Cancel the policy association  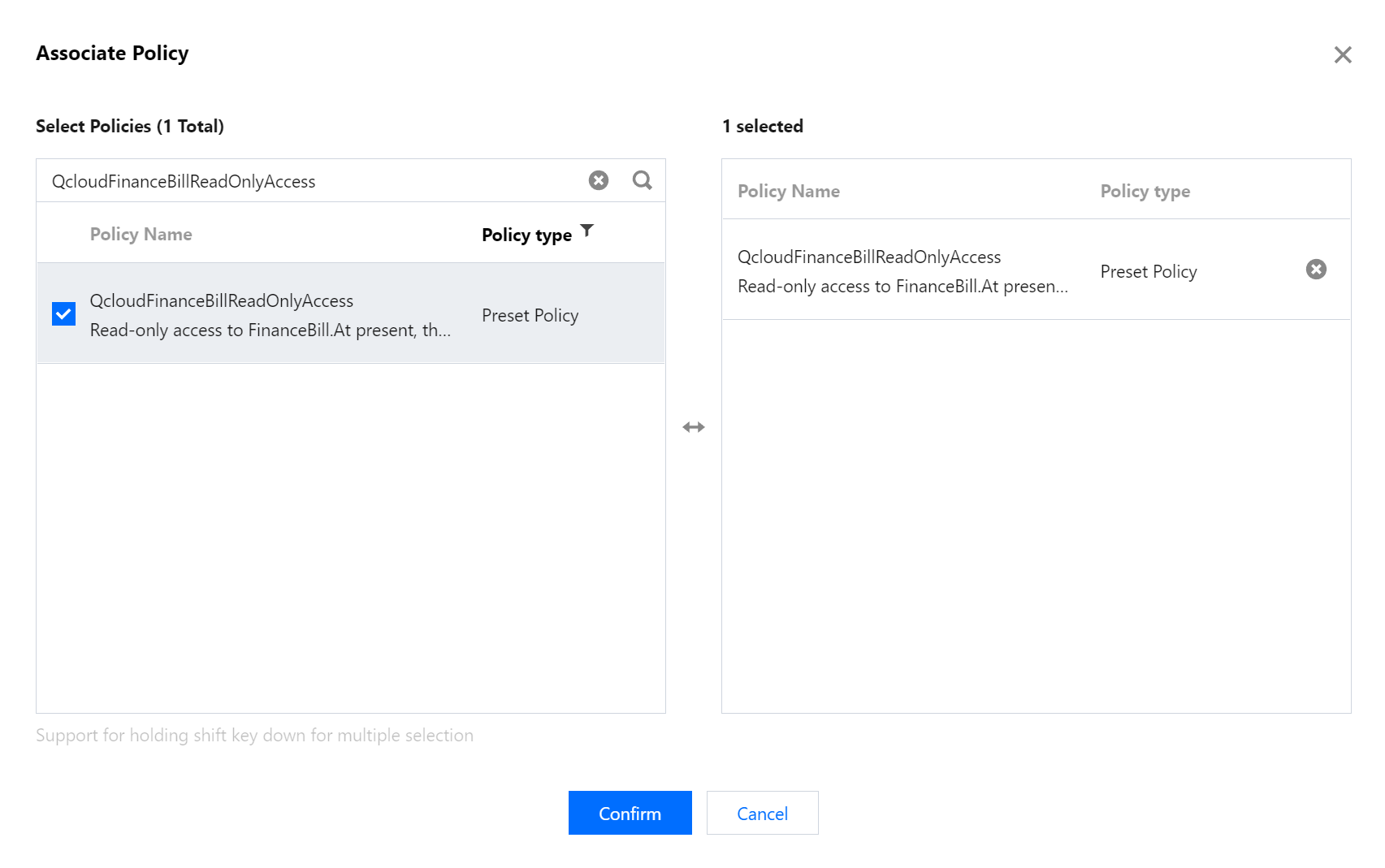[x=762, y=813]
